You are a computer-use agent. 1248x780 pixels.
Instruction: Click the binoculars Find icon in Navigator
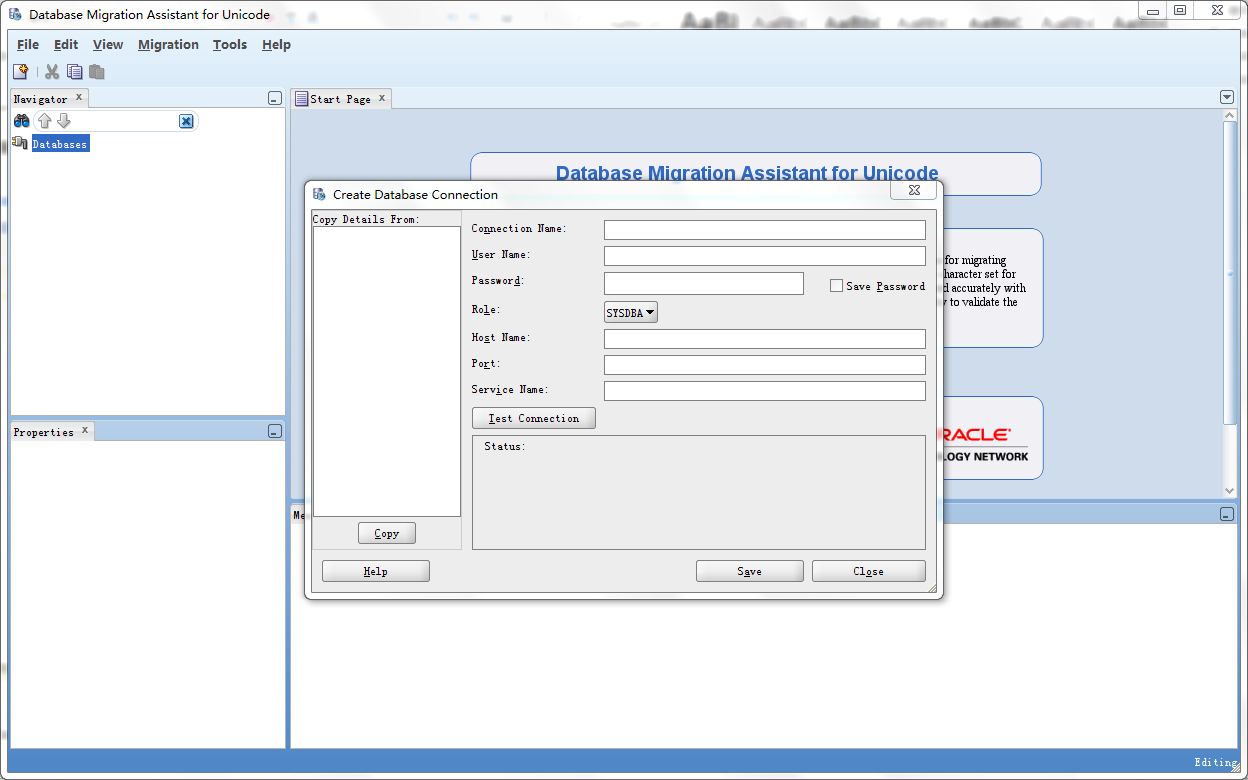[x=21, y=121]
